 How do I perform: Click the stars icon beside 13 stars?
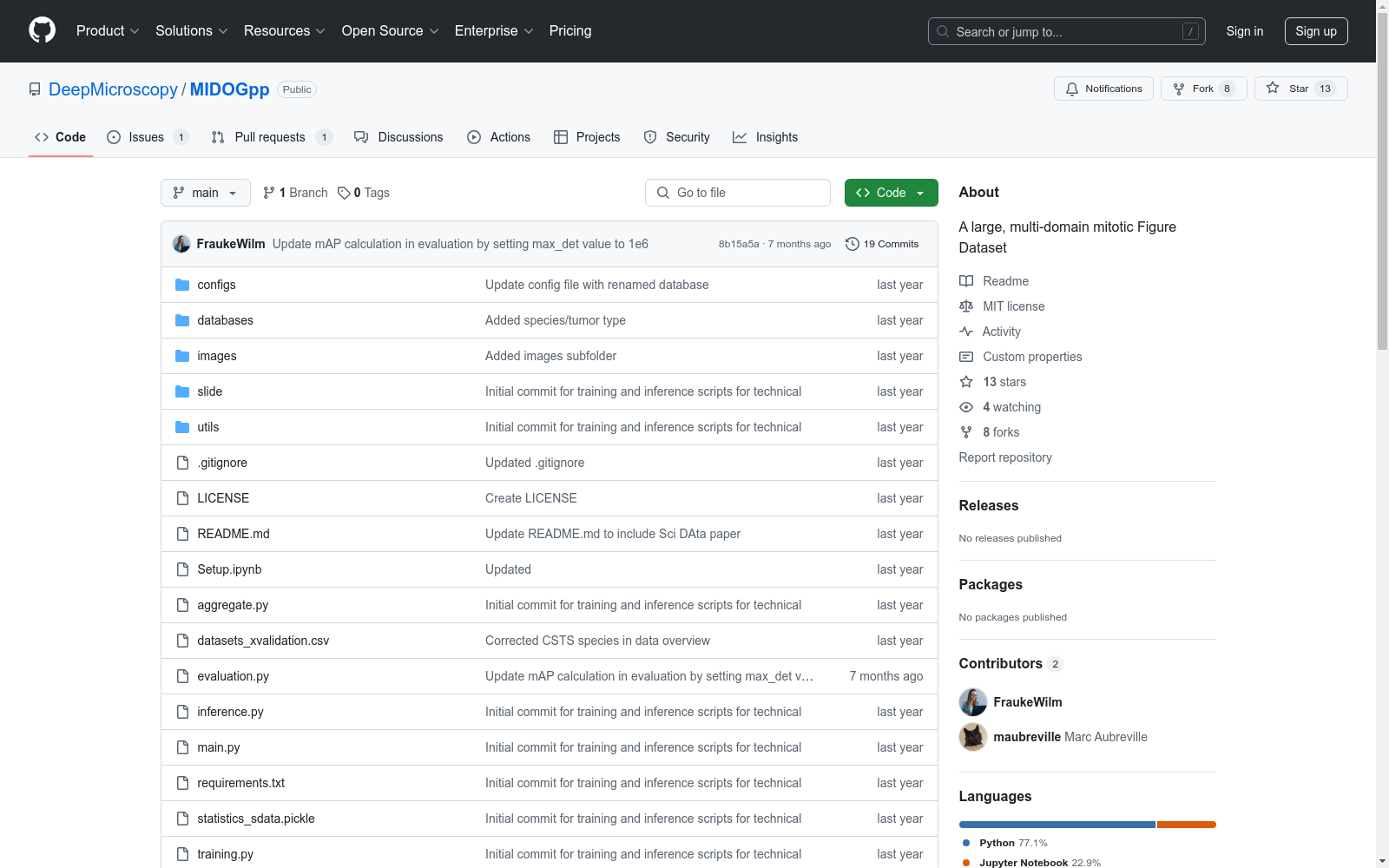[966, 382]
